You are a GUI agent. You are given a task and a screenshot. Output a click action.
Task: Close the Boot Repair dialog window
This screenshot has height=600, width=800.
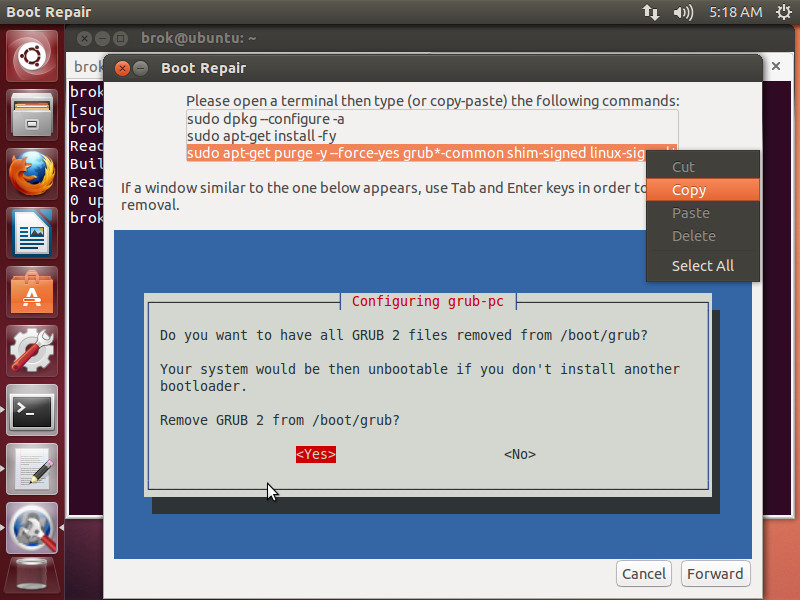122,68
